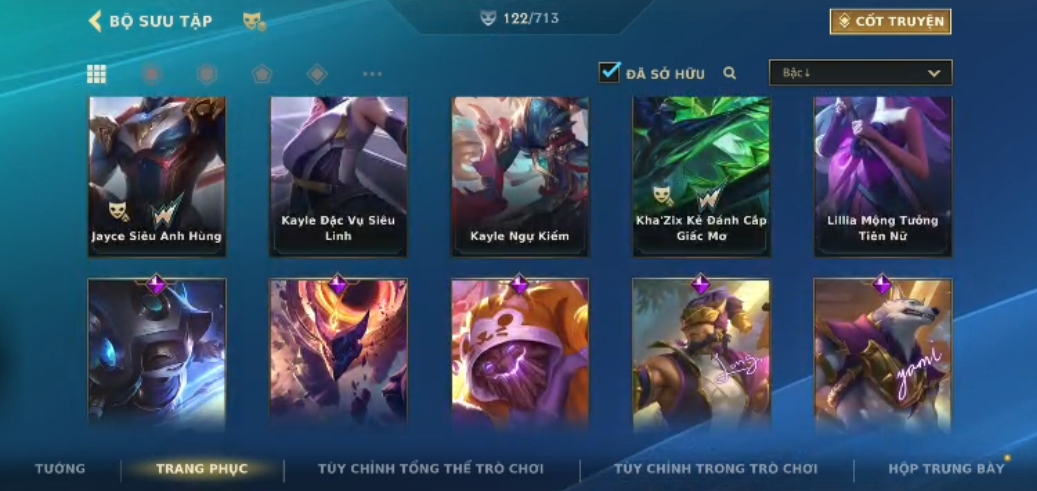The width and height of the screenshot is (1037, 491).
Task: Open Tùy Chỉnh Trong Trò Chơi tab
Action: (x=716, y=469)
